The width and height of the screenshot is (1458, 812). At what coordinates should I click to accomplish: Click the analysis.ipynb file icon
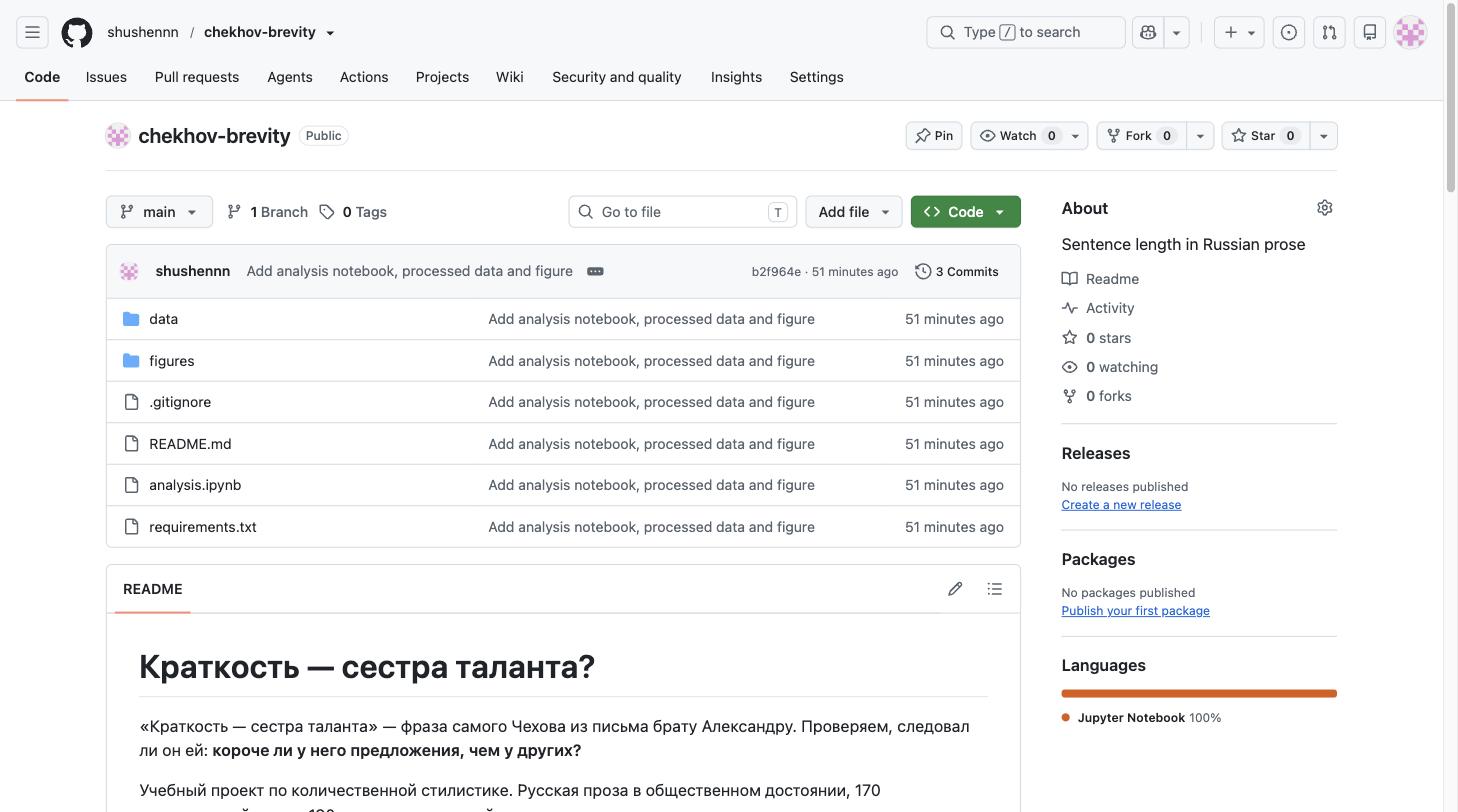click(131, 485)
